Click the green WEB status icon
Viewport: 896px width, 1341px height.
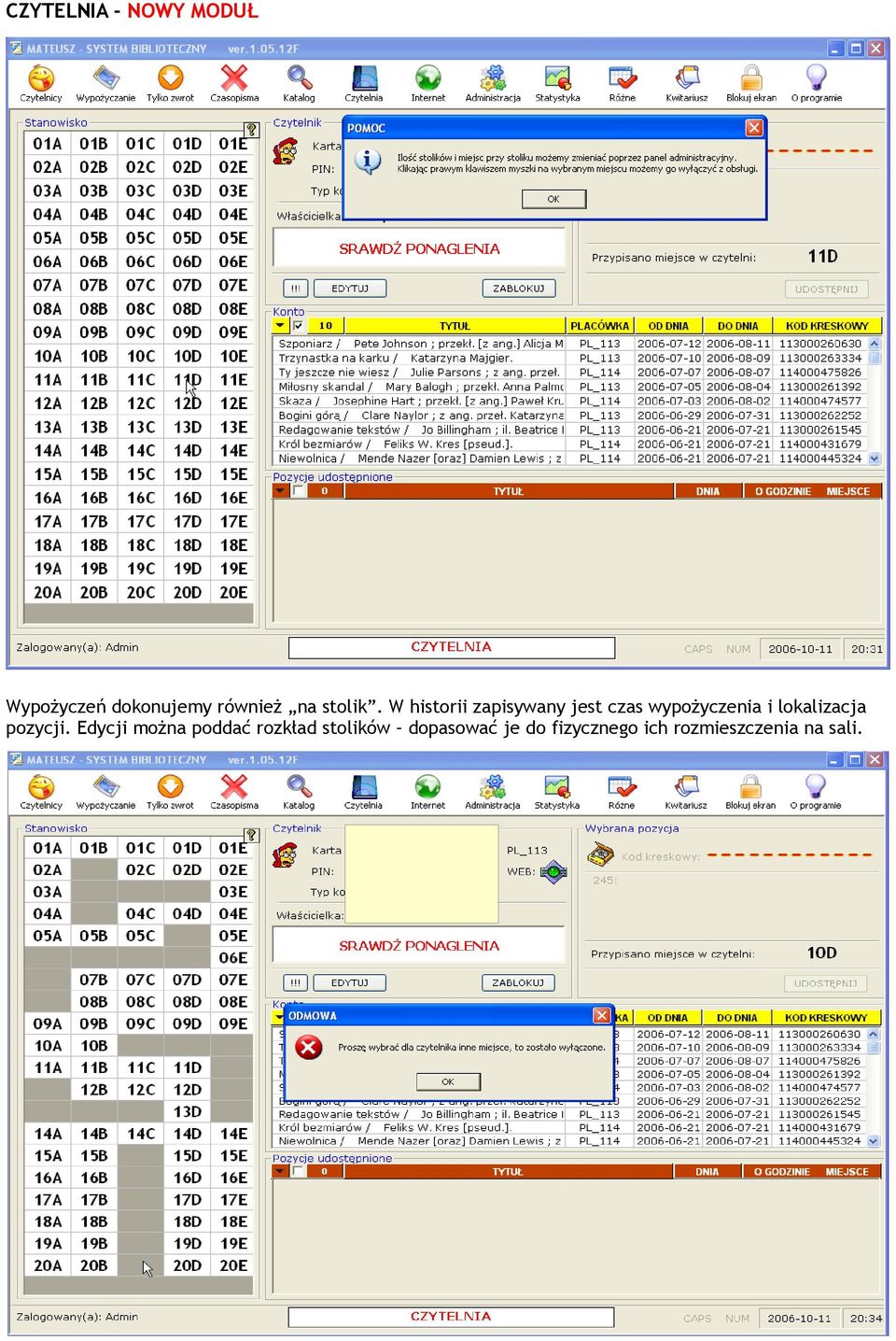tap(553, 872)
